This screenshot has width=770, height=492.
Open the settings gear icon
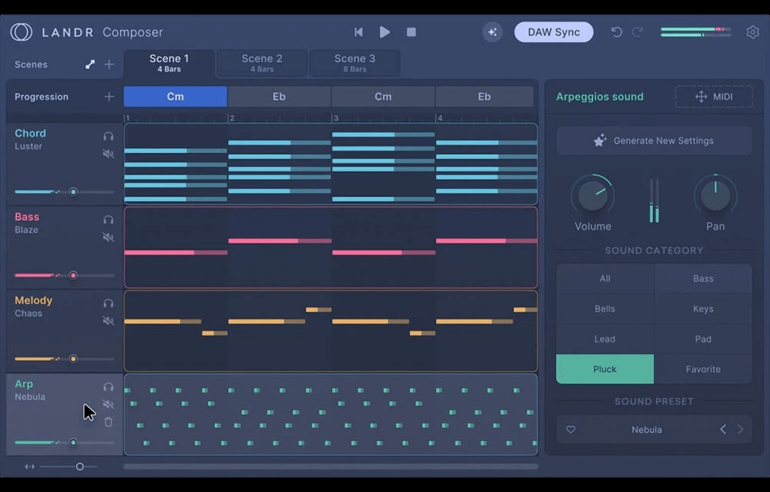click(x=752, y=32)
